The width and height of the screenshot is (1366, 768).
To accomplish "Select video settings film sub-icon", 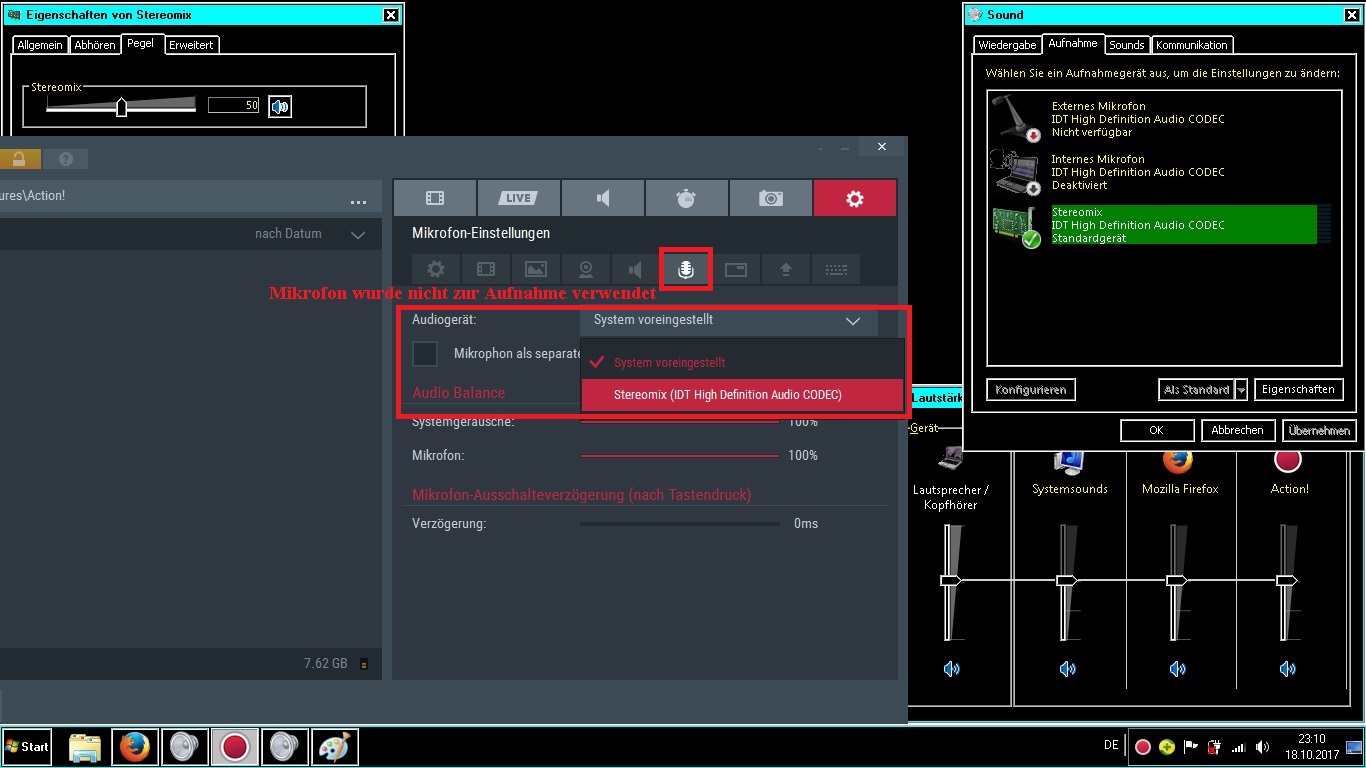I will pyautogui.click(x=486, y=269).
